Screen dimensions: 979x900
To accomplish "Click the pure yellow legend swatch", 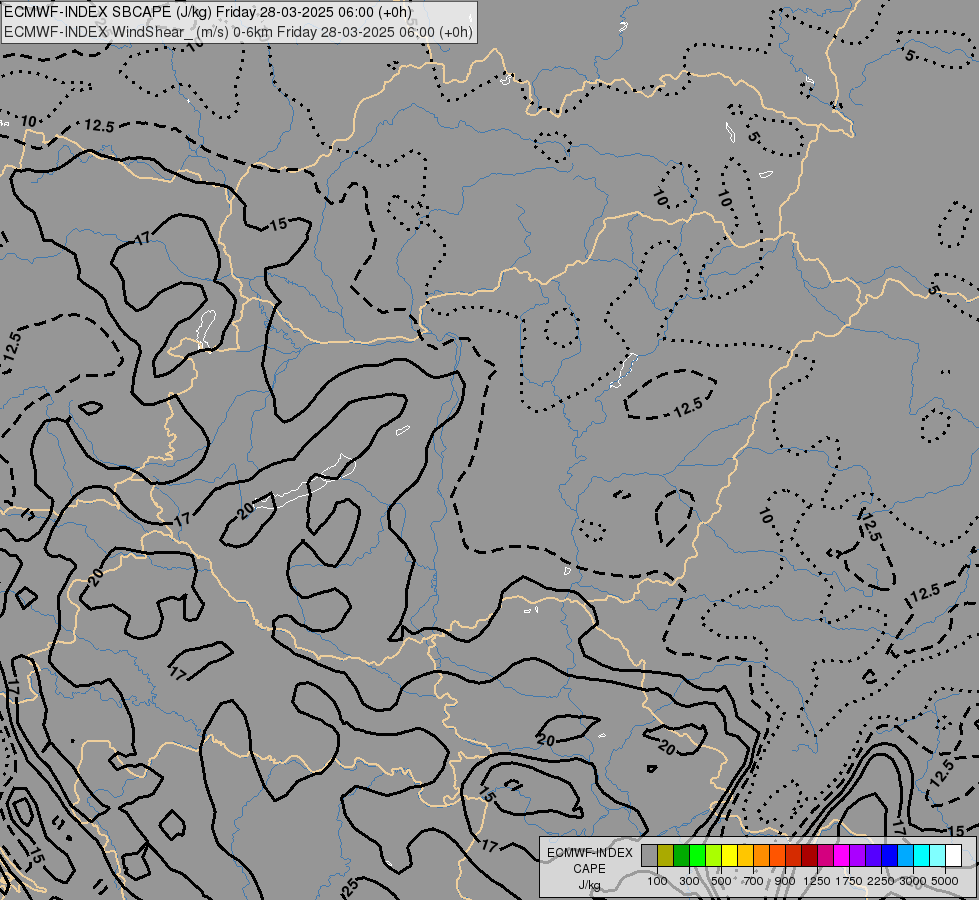I will 730,856.
